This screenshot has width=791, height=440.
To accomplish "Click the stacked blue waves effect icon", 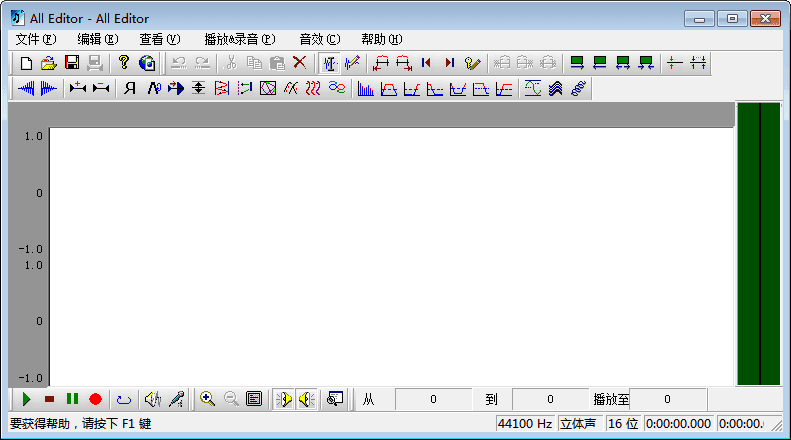I will click(x=555, y=89).
